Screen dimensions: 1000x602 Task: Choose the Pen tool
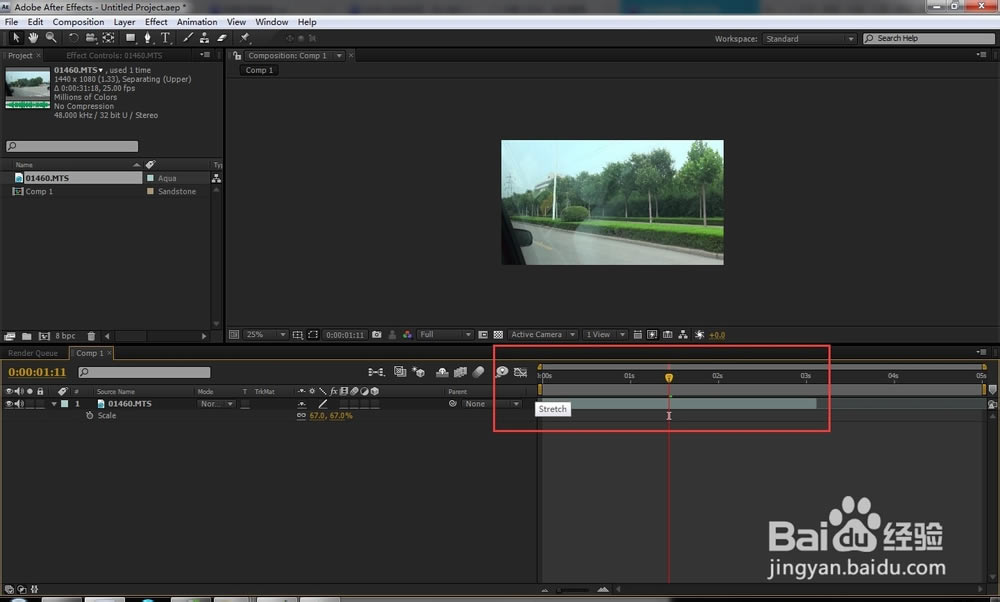(148, 37)
